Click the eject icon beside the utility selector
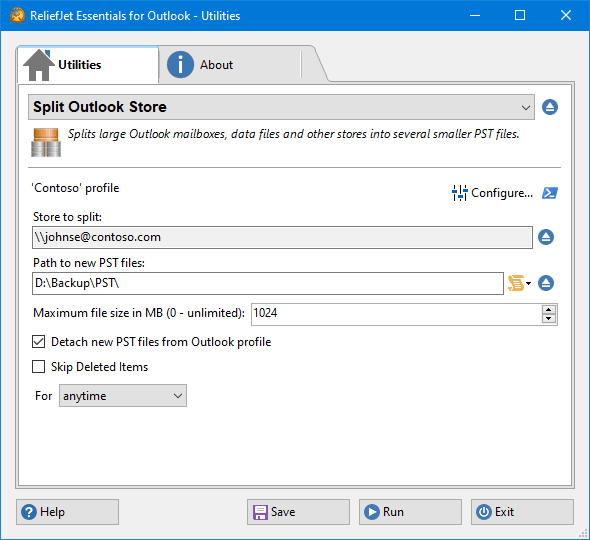 coord(550,107)
